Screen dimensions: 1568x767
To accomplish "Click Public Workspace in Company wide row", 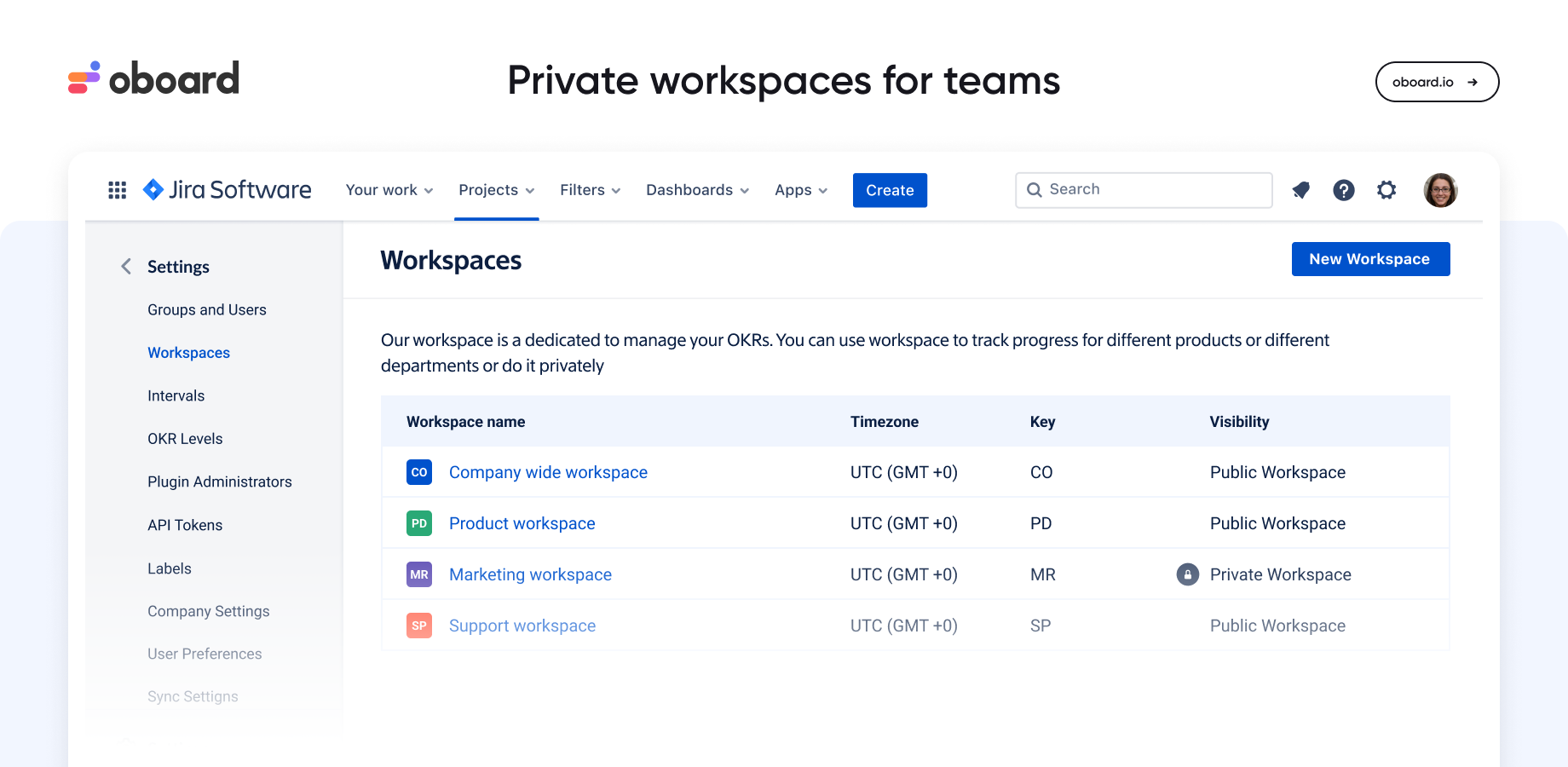I will click(1277, 472).
